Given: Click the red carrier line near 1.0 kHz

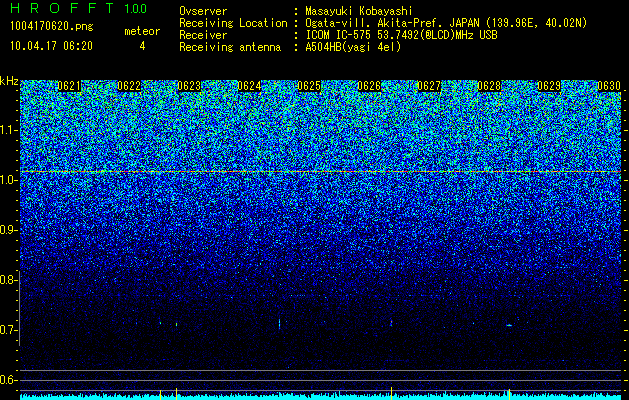Looking at the screenshot, I should coord(320,172).
